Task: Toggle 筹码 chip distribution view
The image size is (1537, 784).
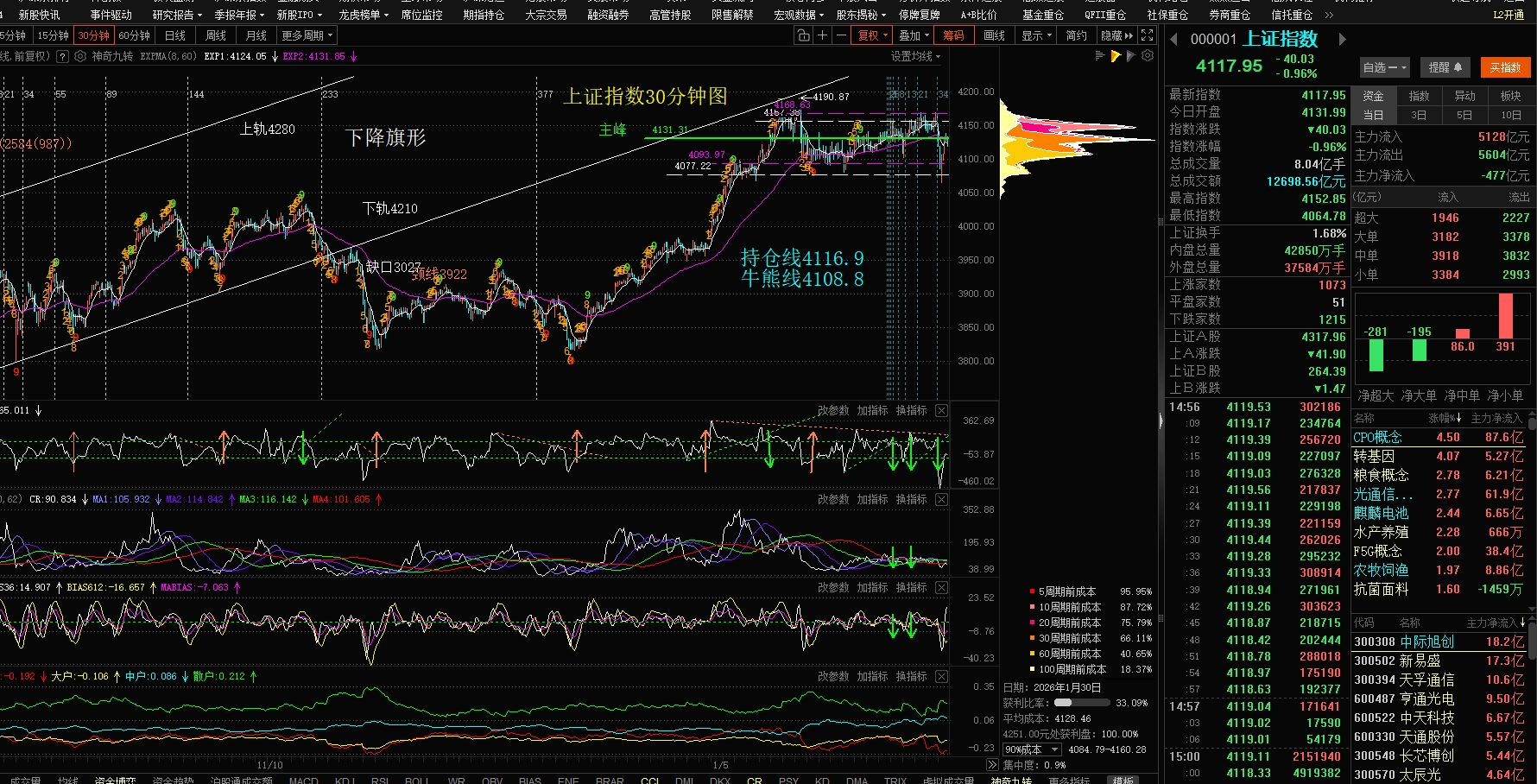Action: pos(953,35)
